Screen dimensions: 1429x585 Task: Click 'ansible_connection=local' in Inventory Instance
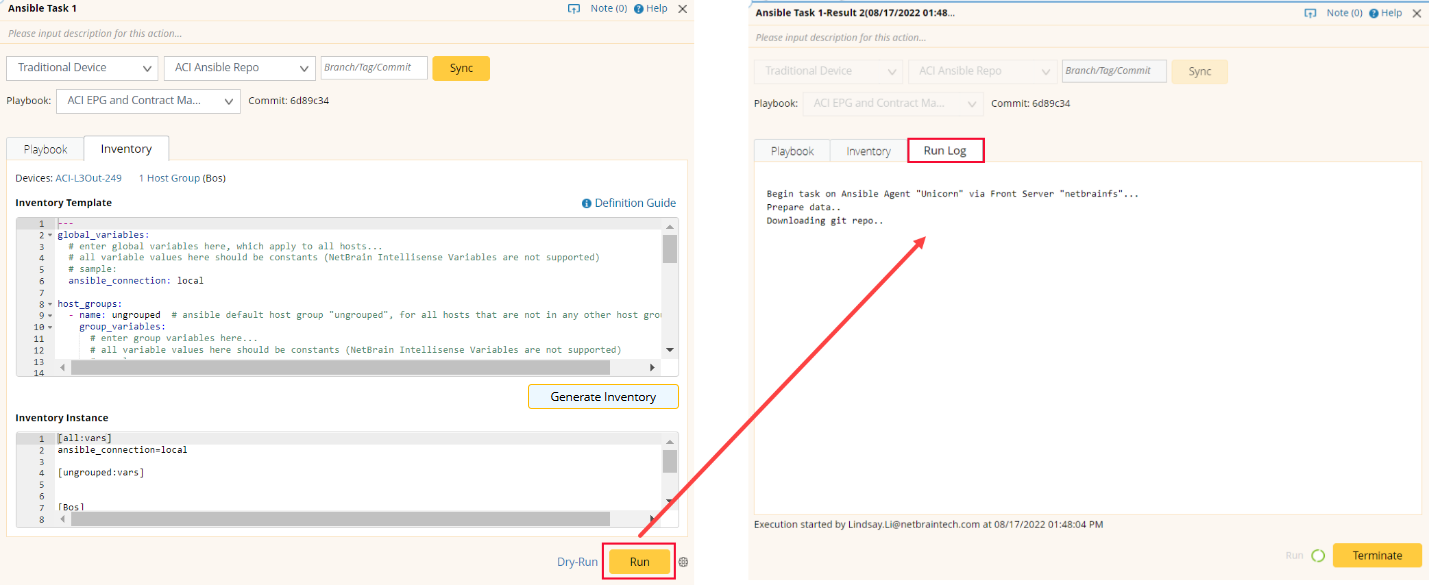point(122,450)
